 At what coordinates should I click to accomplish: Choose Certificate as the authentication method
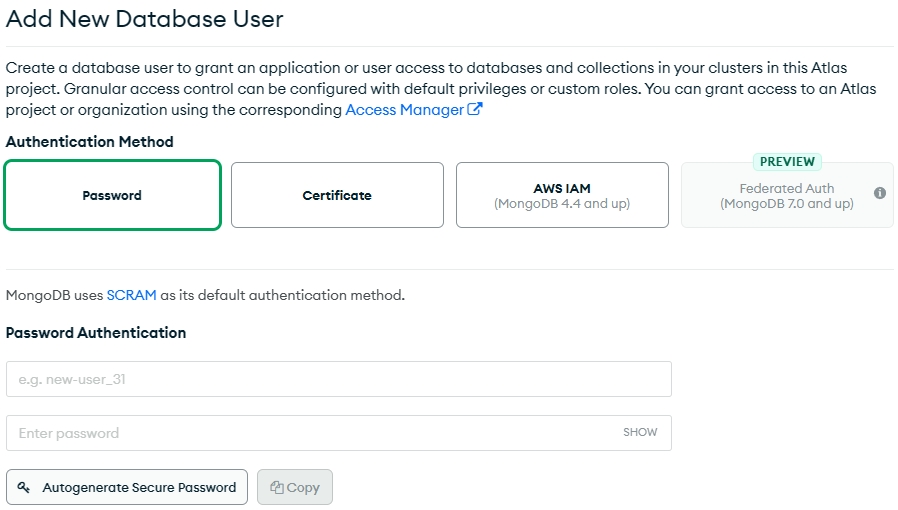point(337,196)
